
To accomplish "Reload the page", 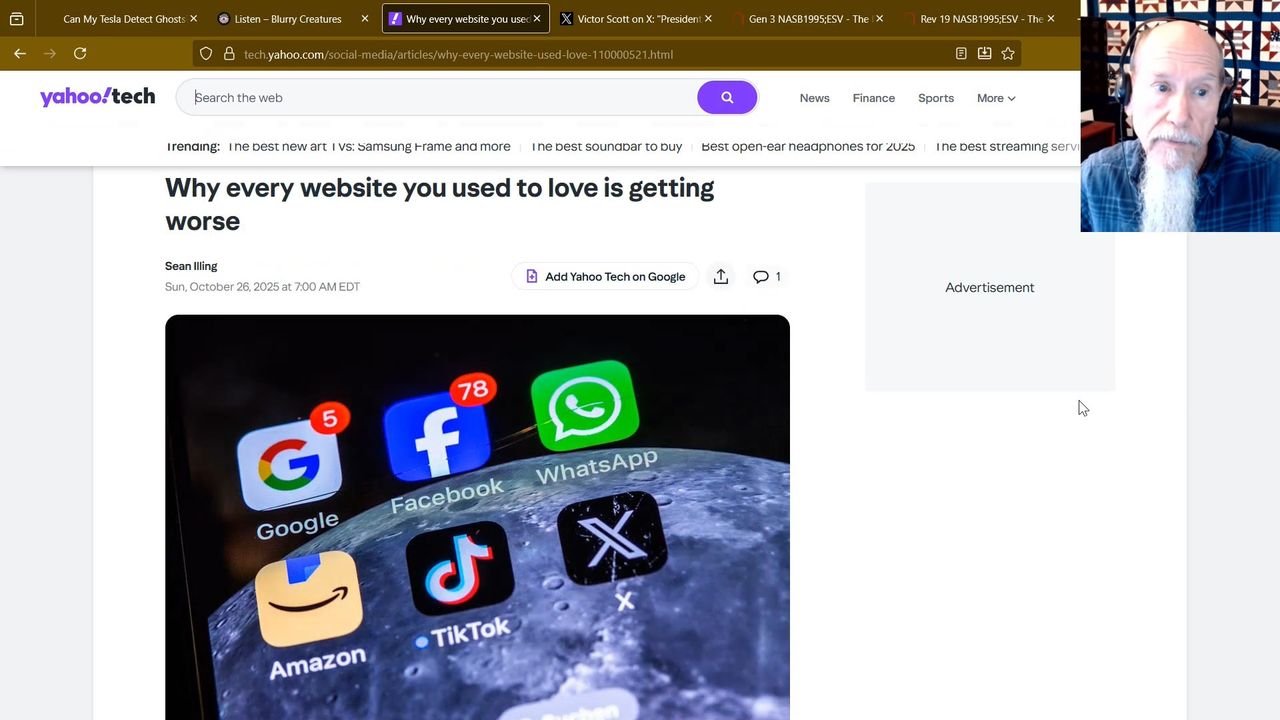I will (x=80, y=53).
